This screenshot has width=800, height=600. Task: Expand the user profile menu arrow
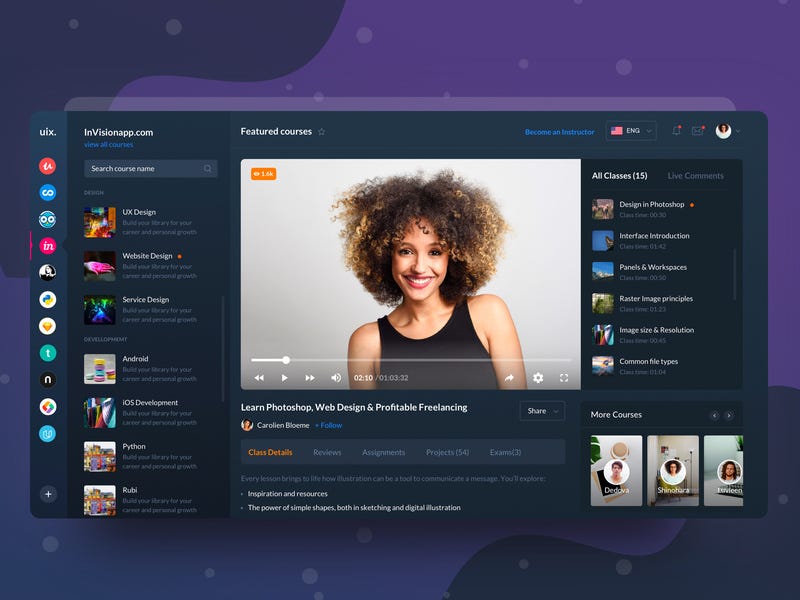pyautogui.click(x=738, y=131)
